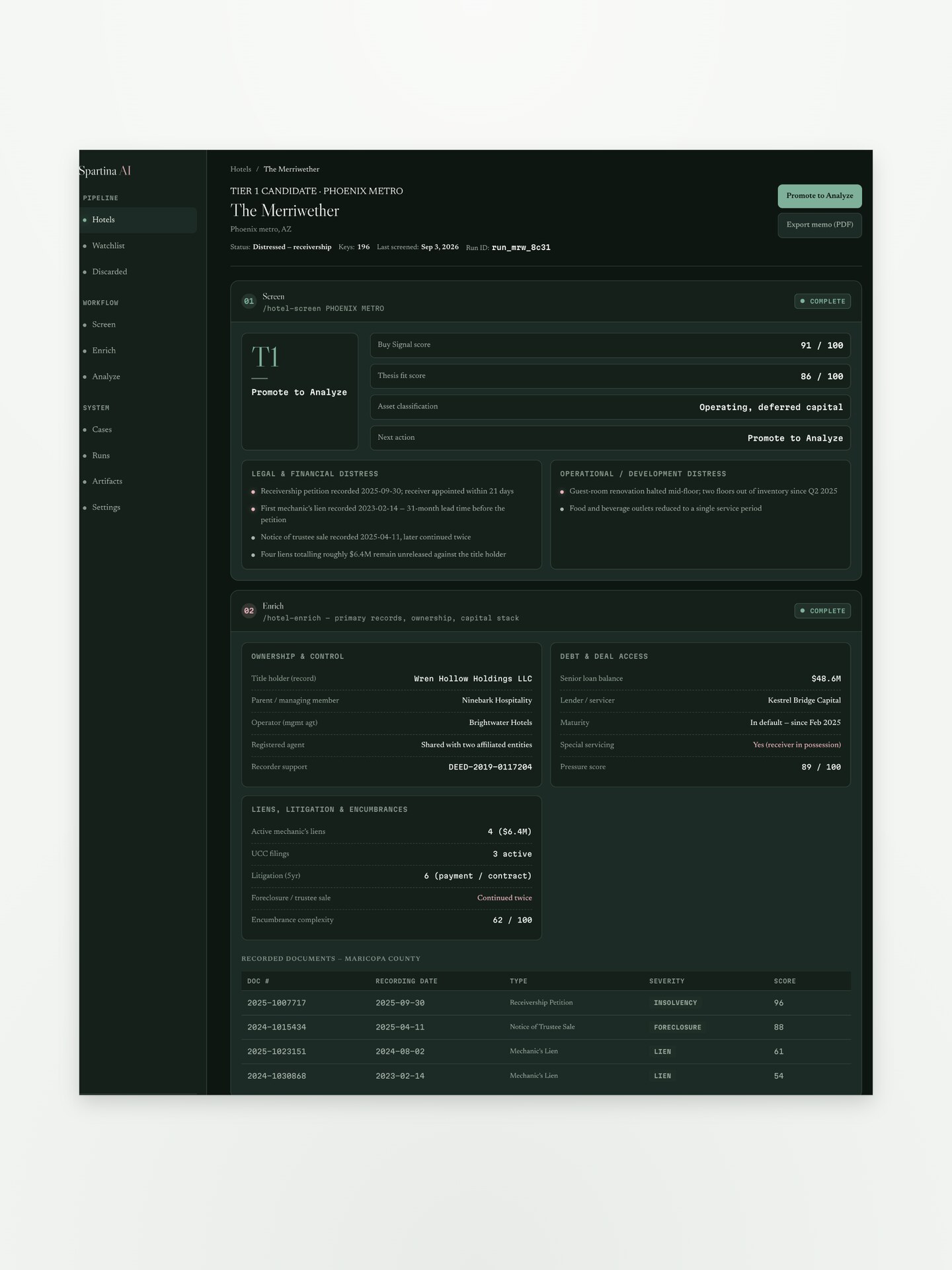Click Yes (receiver in possession) value
Screen dimensions: 952x1270
coord(797,745)
